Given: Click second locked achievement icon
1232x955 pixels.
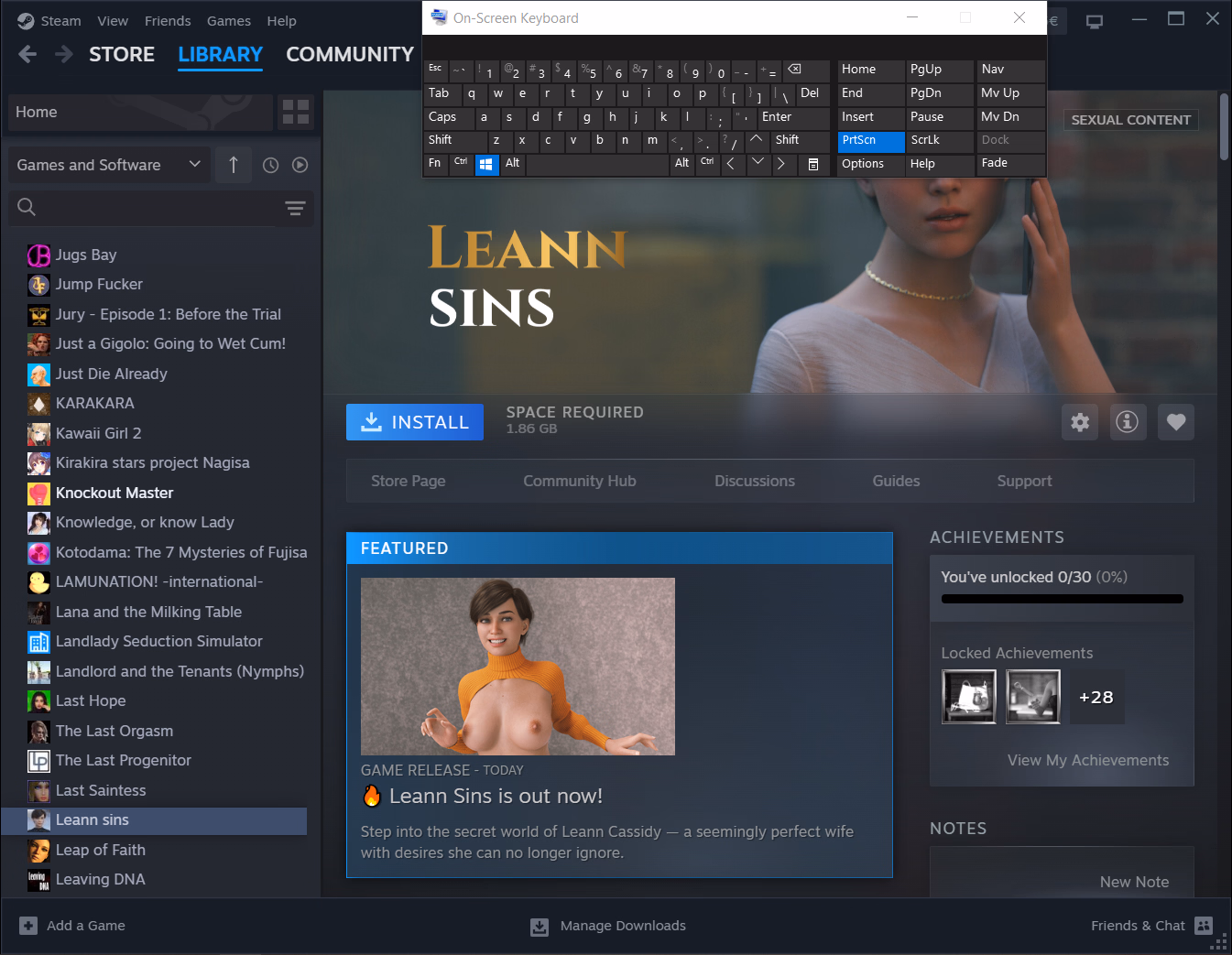Looking at the screenshot, I should click(1033, 697).
